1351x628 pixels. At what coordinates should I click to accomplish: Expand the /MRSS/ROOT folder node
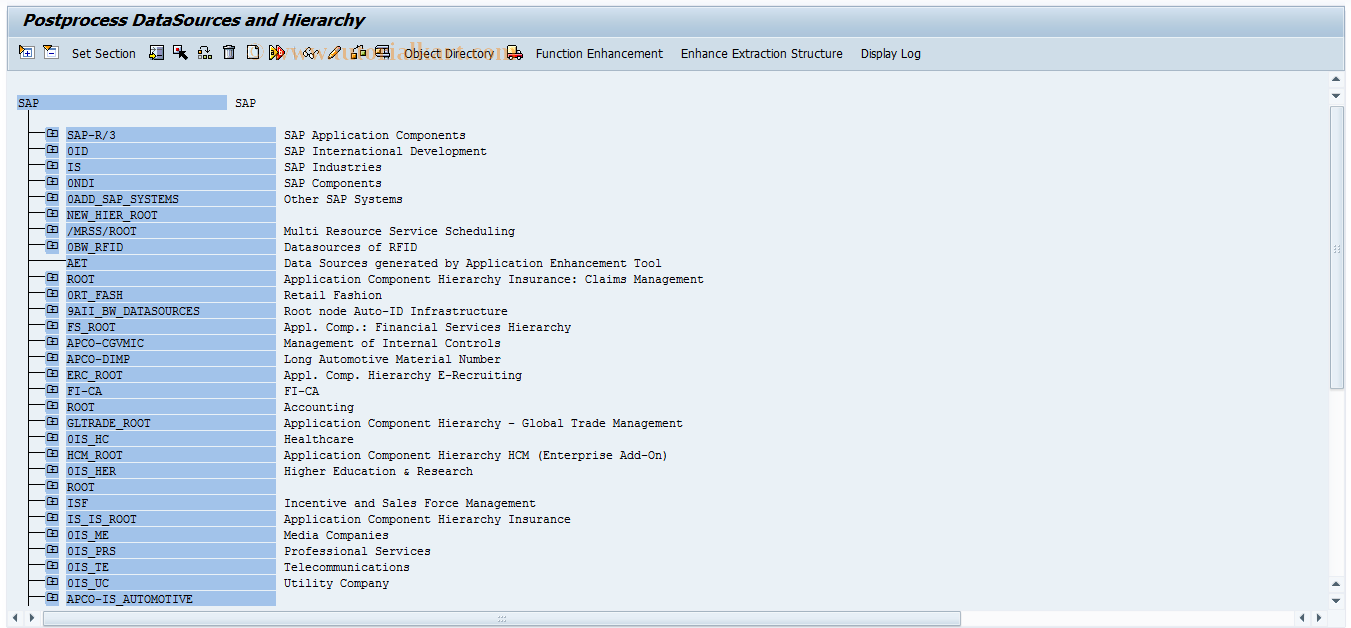(x=52, y=231)
